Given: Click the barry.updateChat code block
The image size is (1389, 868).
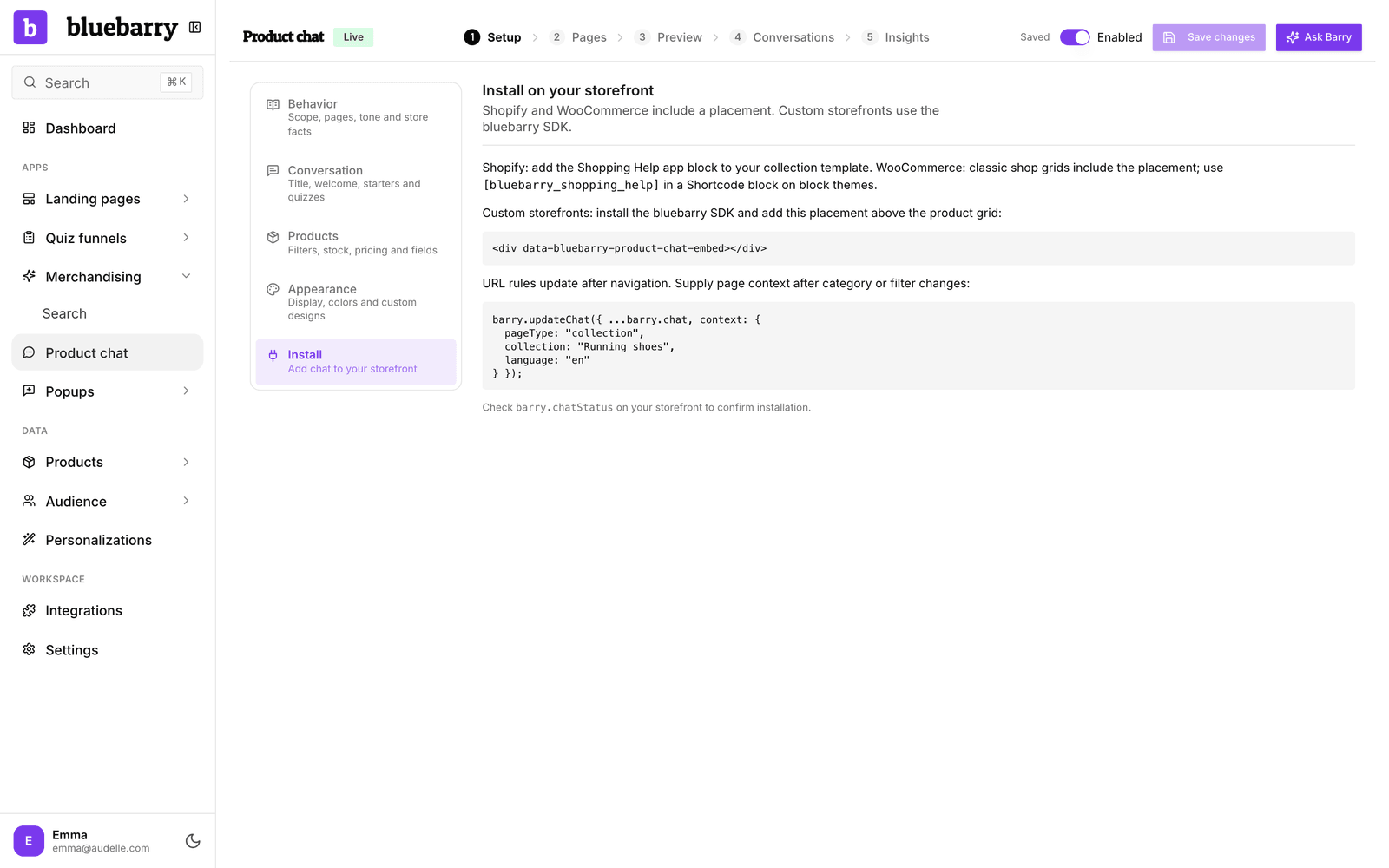Looking at the screenshot, I should tap(918, 345).
